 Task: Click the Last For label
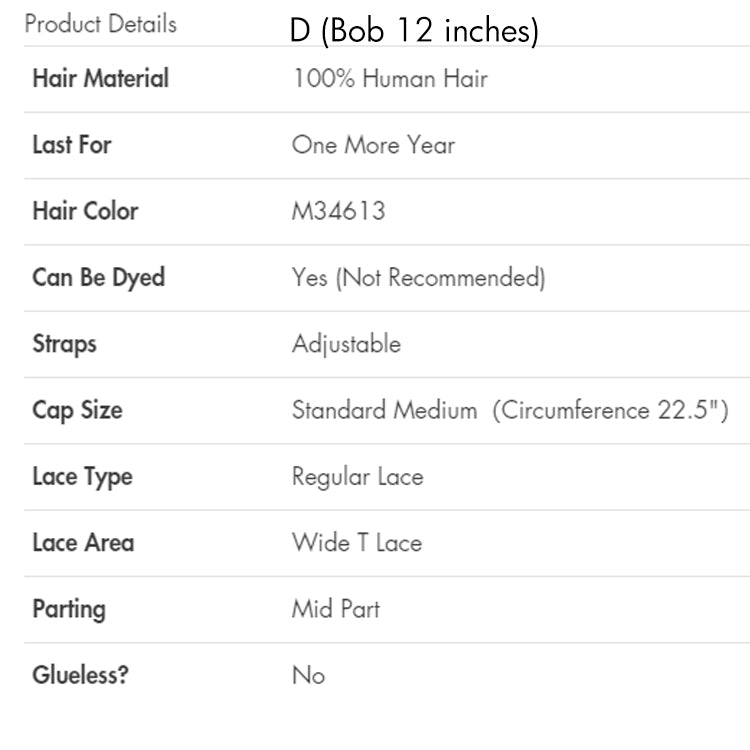click(72, 144)
